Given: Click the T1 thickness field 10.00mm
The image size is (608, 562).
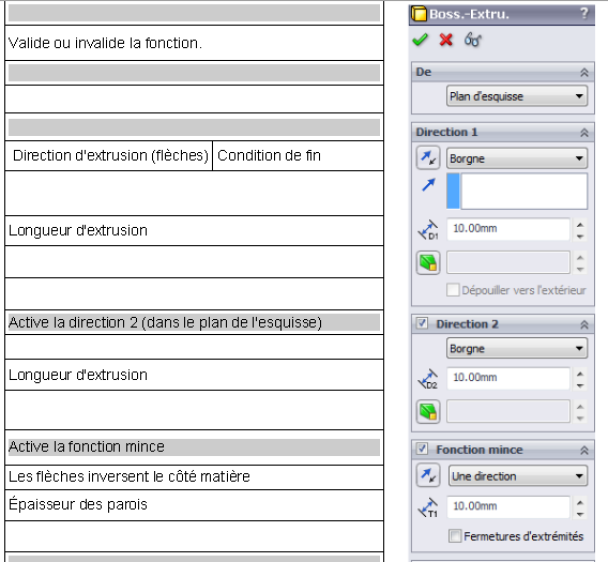Looking at the screenshot, I should click(508, 506).
